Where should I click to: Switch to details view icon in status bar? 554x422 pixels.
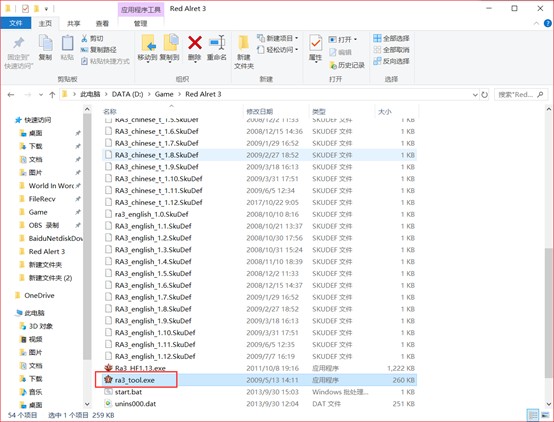pyautogui.click(x=533, y=415)
